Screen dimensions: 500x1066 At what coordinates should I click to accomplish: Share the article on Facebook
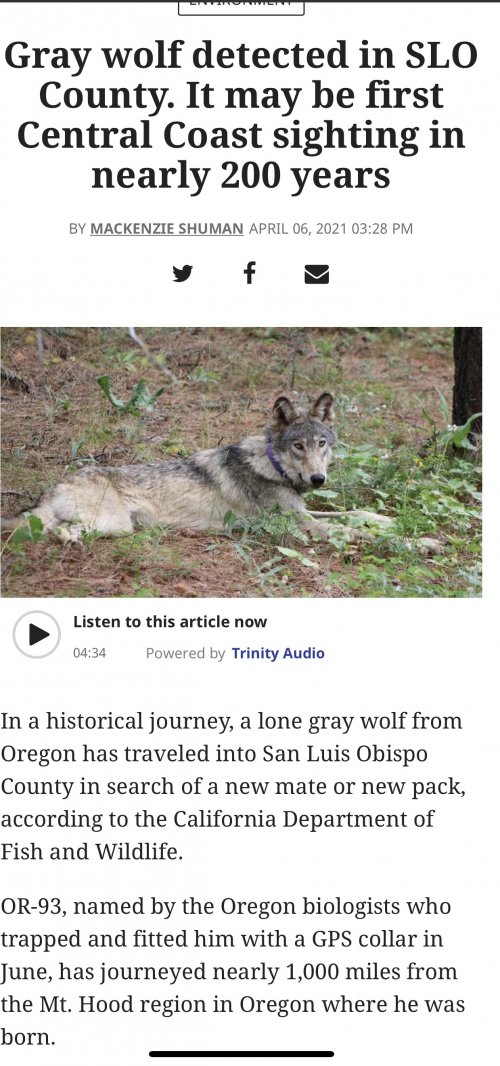pyautogui.click(x=250, y=273)
